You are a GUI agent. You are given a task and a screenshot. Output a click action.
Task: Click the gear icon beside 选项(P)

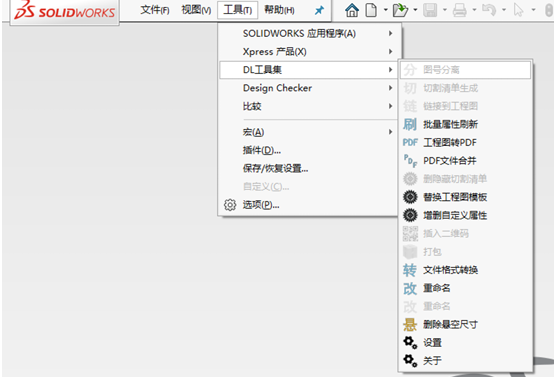[230, 205]
